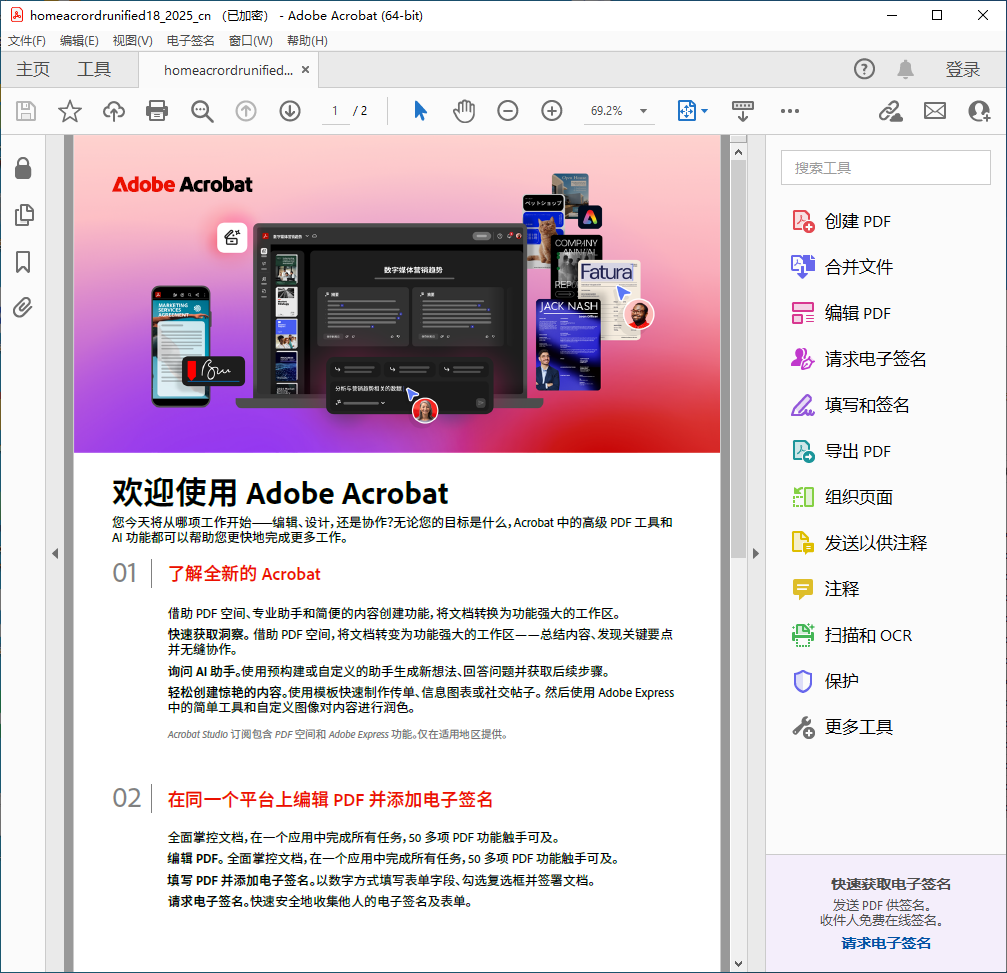This screenshot has height=973, width=1007.
Task: Open the bookmarks panel icon
Action: (x=24, y=261)
